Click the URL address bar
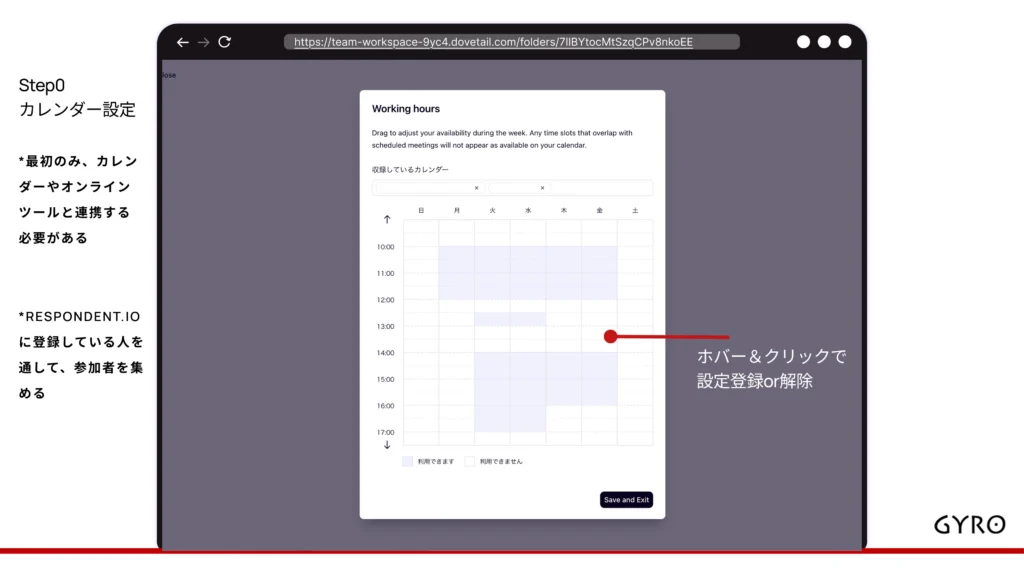 point(512,42)
